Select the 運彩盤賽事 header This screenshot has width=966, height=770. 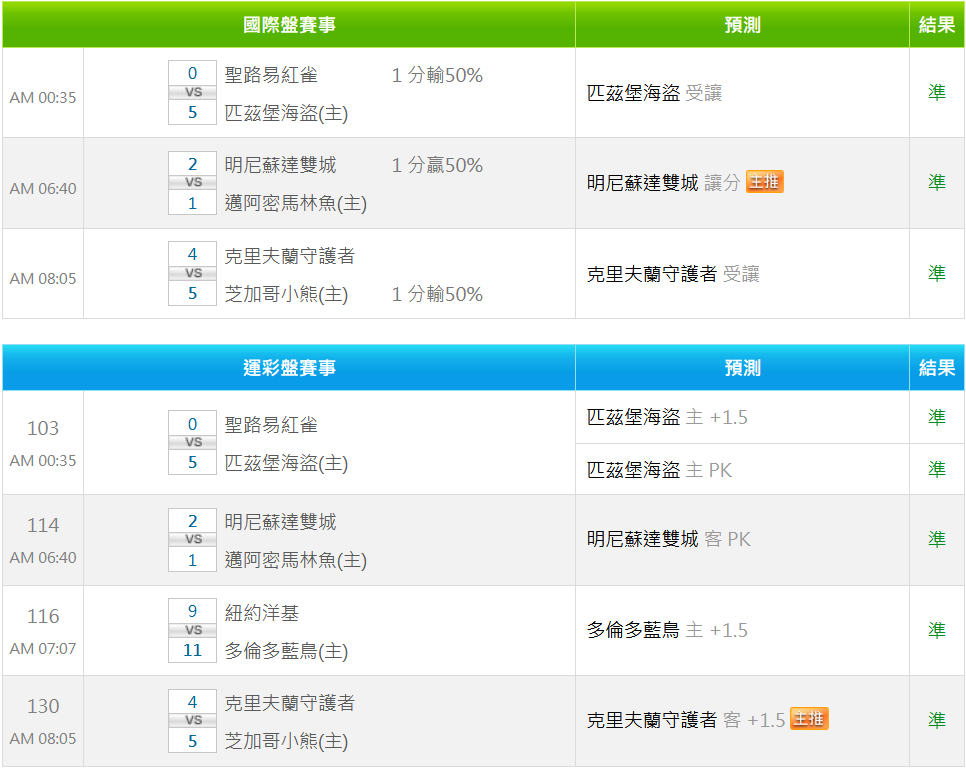pyautogui.click(x=289, y=368)
